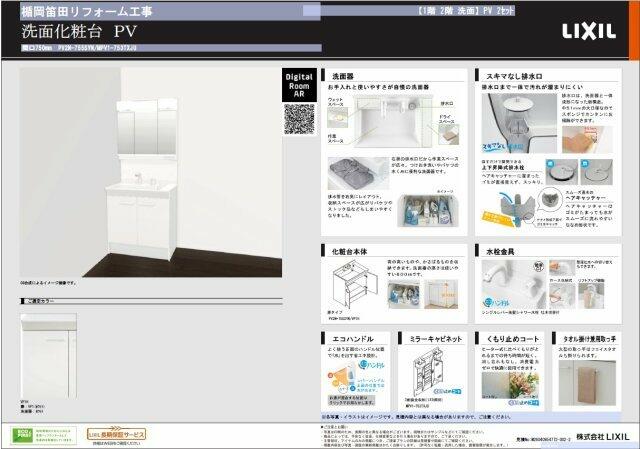Screen dimensions: 640x449
Task: Click the くもり止めコート badge under the mirror cabinet drawing
Action: click(x=447, y=391)
